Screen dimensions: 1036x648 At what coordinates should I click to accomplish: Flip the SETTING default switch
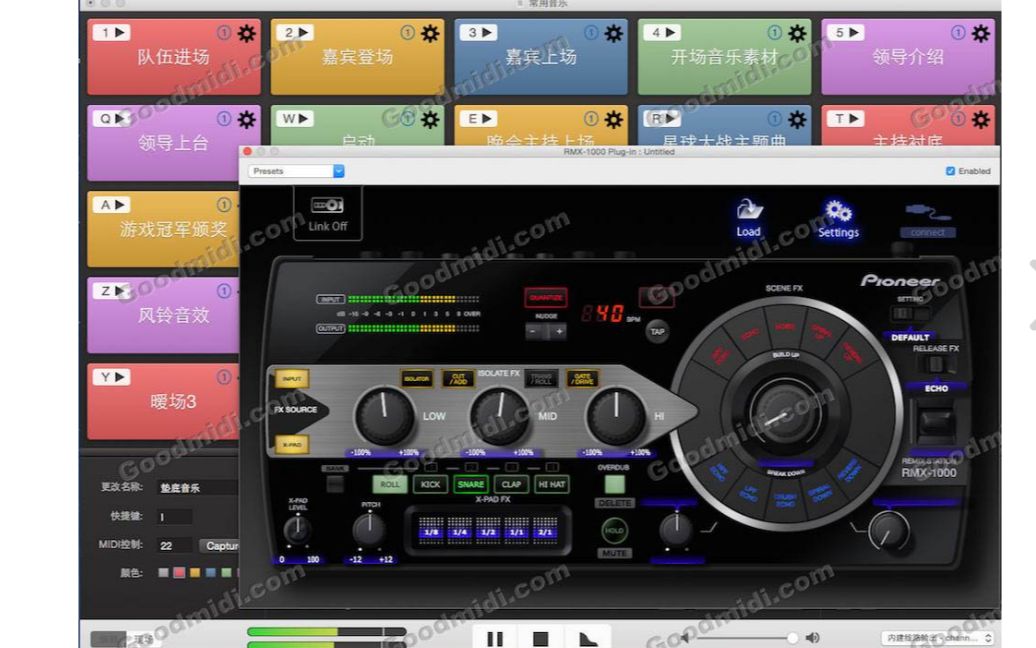(x=910, y=315)
